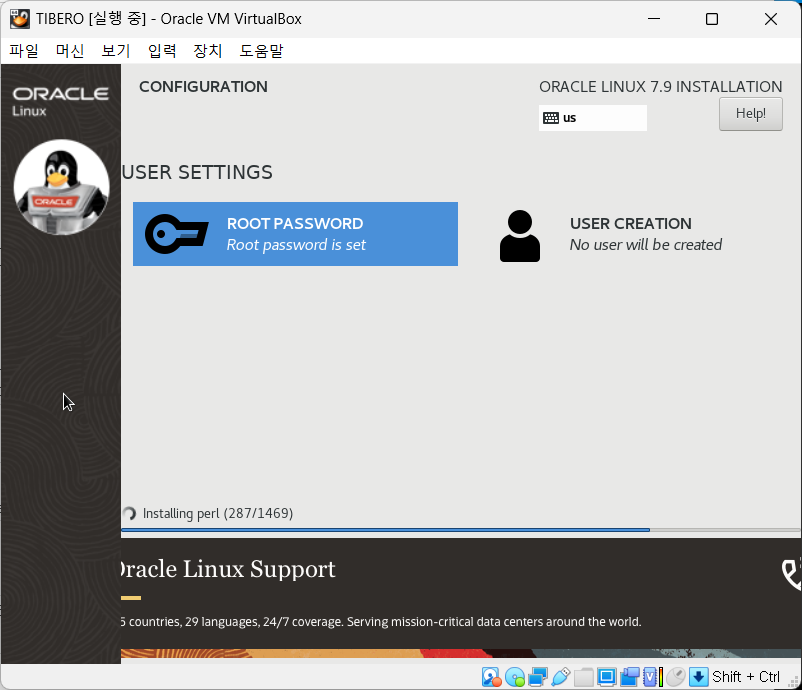This screenshot has height=690, width=802.
Task: Click the Oracle penguin mascot image
Action: (61, 187)
